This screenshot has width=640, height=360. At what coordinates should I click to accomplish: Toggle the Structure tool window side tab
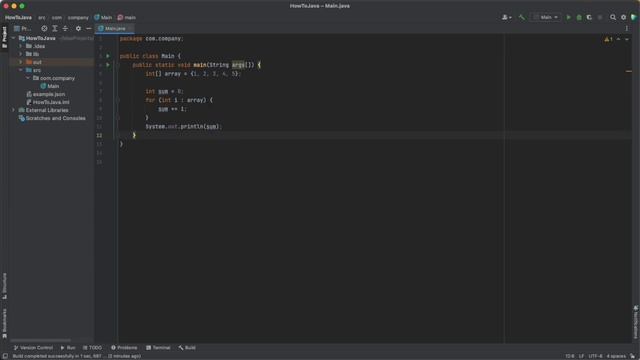4,286
